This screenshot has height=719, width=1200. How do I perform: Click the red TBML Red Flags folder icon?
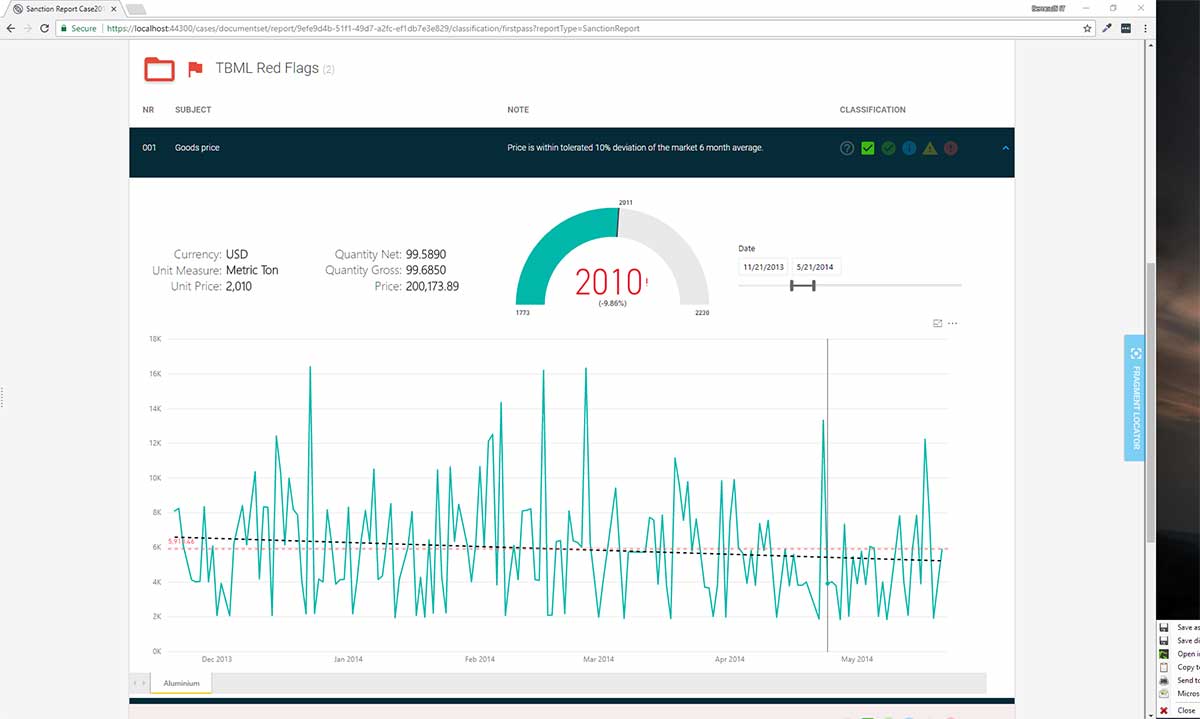(159, 69)
